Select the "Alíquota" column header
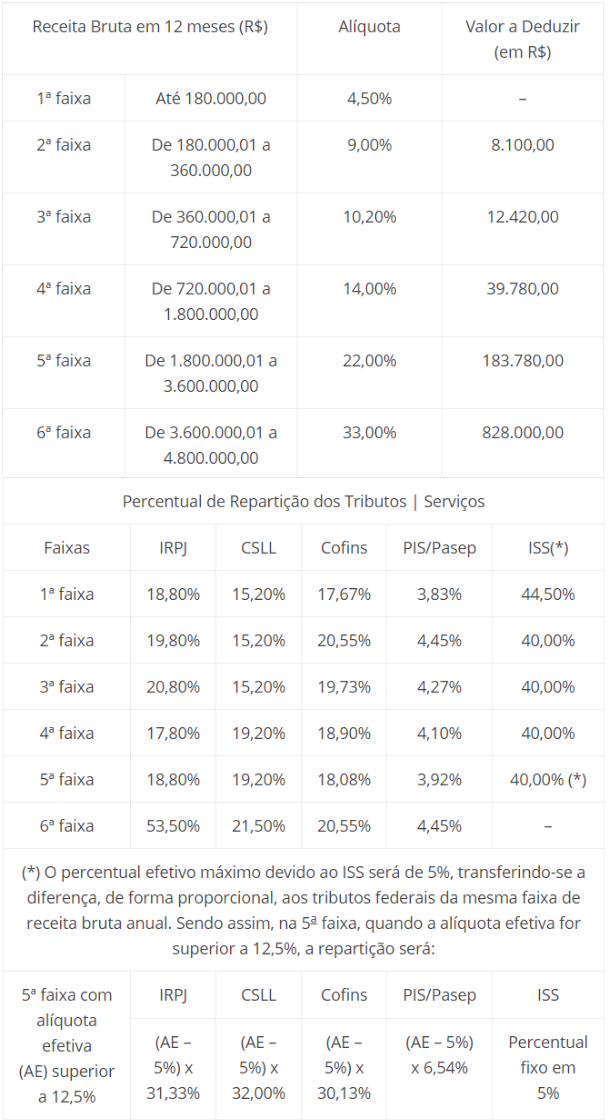 [x=369, y=27]
